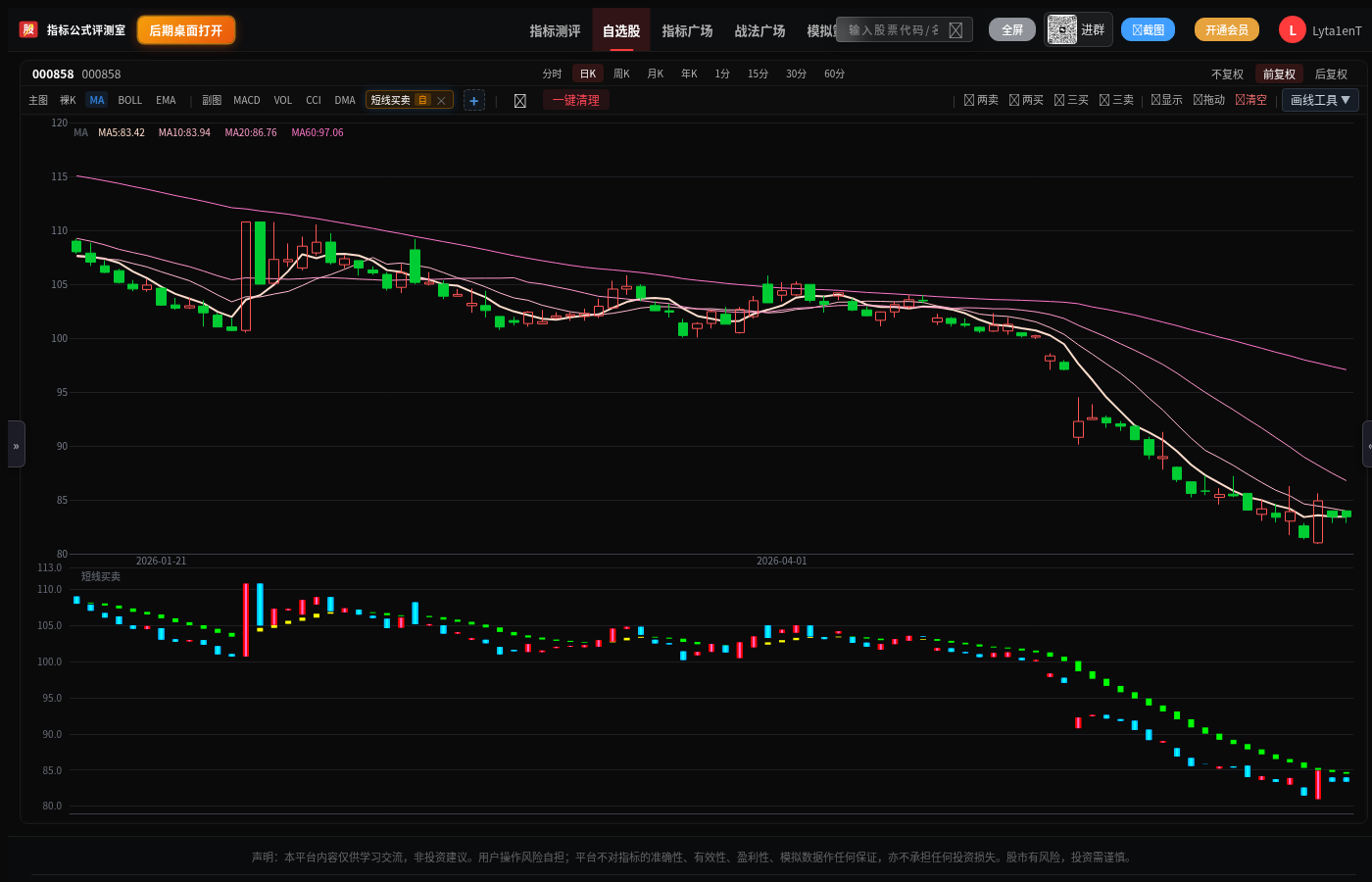
Task: Click the search icon in stock code field
Action: [x=955, y=30]
